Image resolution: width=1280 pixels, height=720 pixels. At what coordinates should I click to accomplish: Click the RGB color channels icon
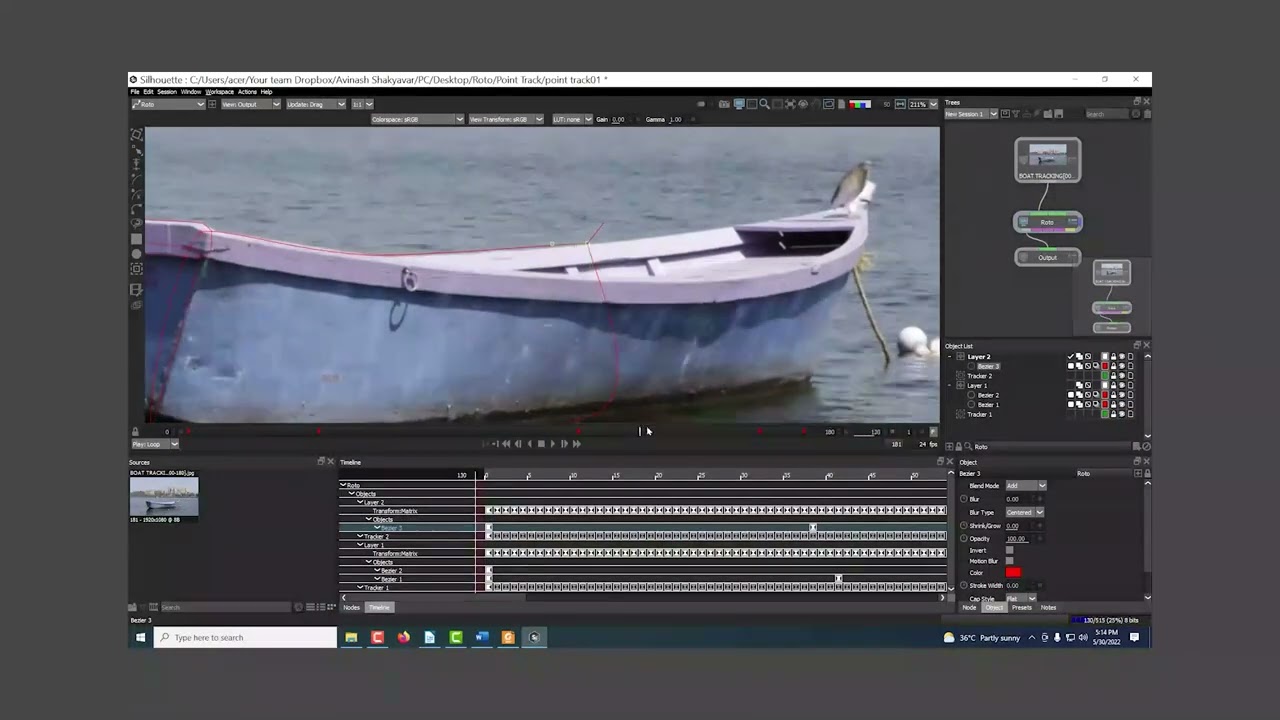pos(860,104)
